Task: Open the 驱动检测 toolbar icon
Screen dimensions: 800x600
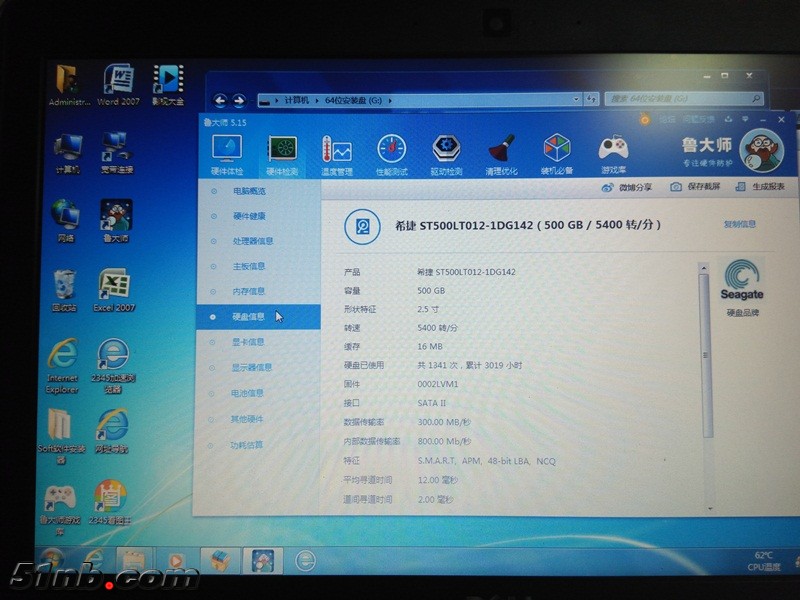Action: click(x=446, y=154)
